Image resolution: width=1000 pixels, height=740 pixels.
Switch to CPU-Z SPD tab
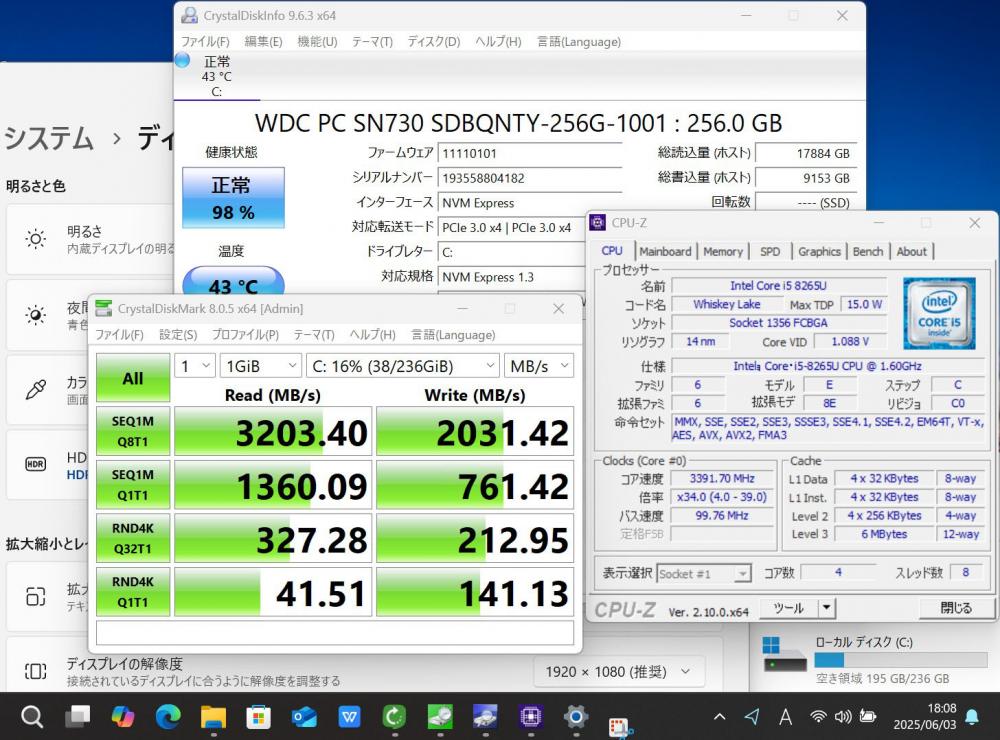tap(770, 251)
